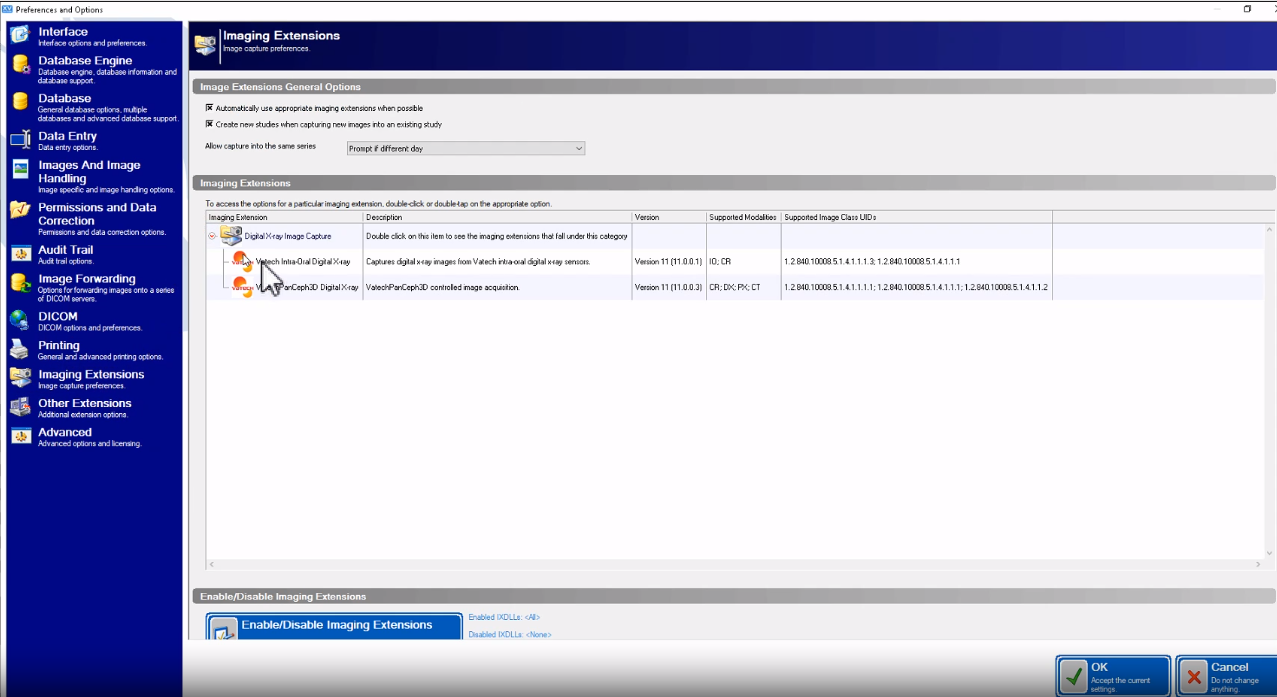Click the Supported Modalities column header
The height and width of the screenshot is (697, 1277).
743,217
